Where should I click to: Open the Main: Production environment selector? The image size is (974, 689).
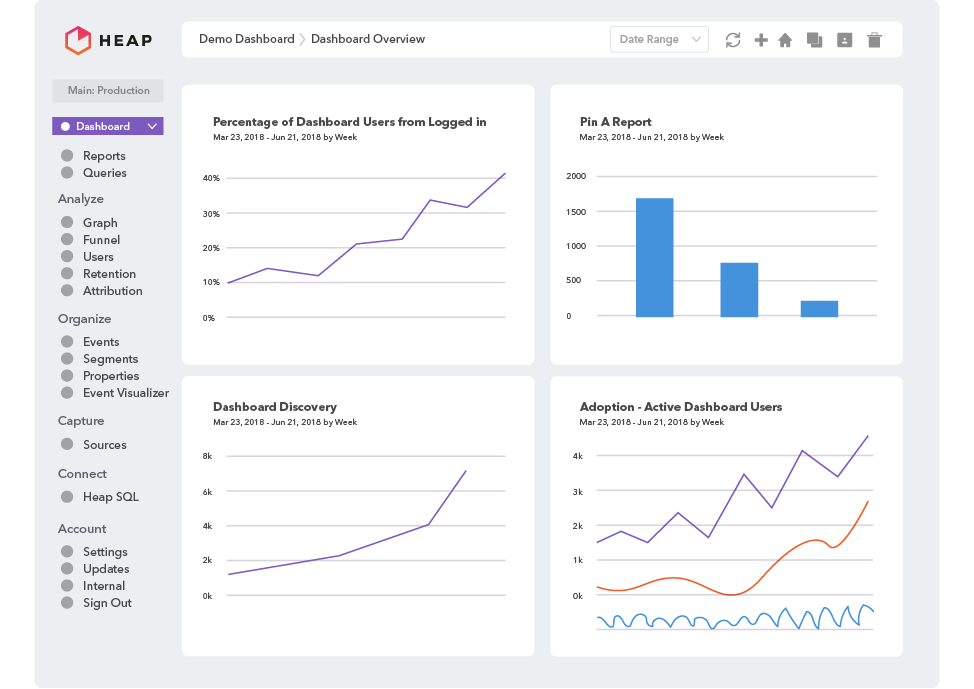point(108,91)
